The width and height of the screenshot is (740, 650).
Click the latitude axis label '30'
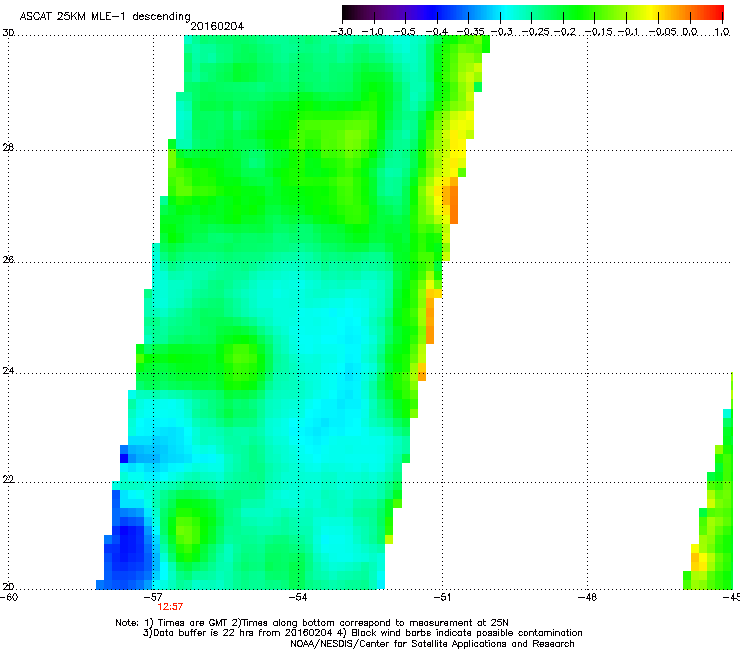click(x=8, y=33)
